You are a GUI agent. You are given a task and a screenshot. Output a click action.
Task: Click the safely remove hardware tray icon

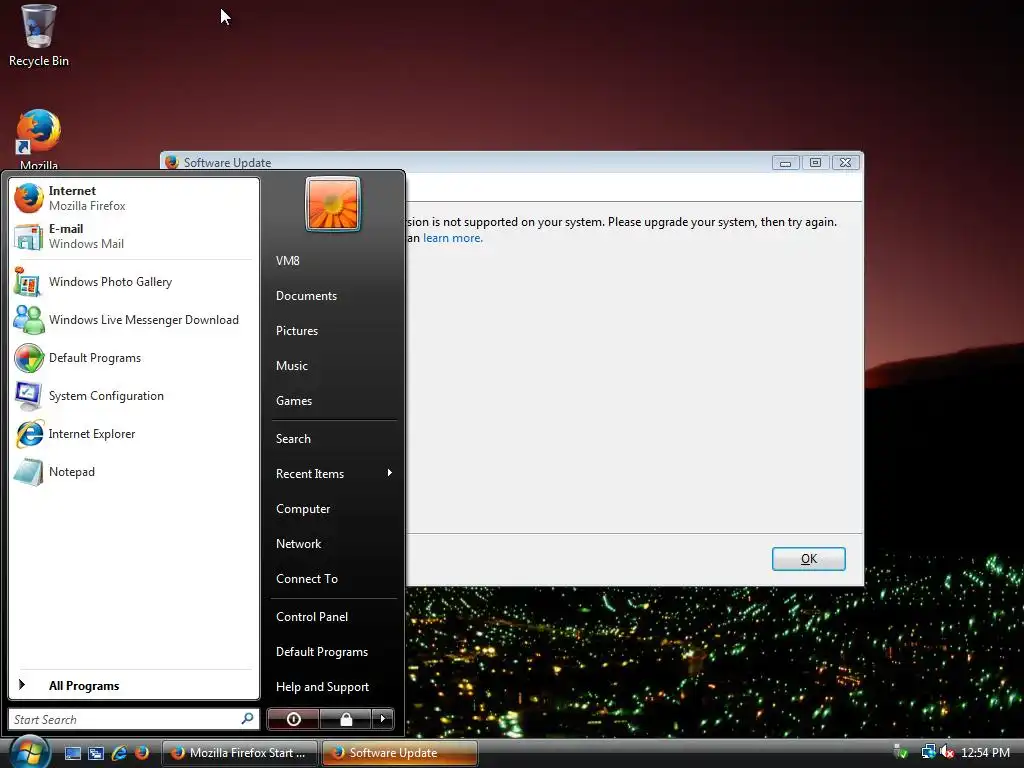(x=901, y=752)
